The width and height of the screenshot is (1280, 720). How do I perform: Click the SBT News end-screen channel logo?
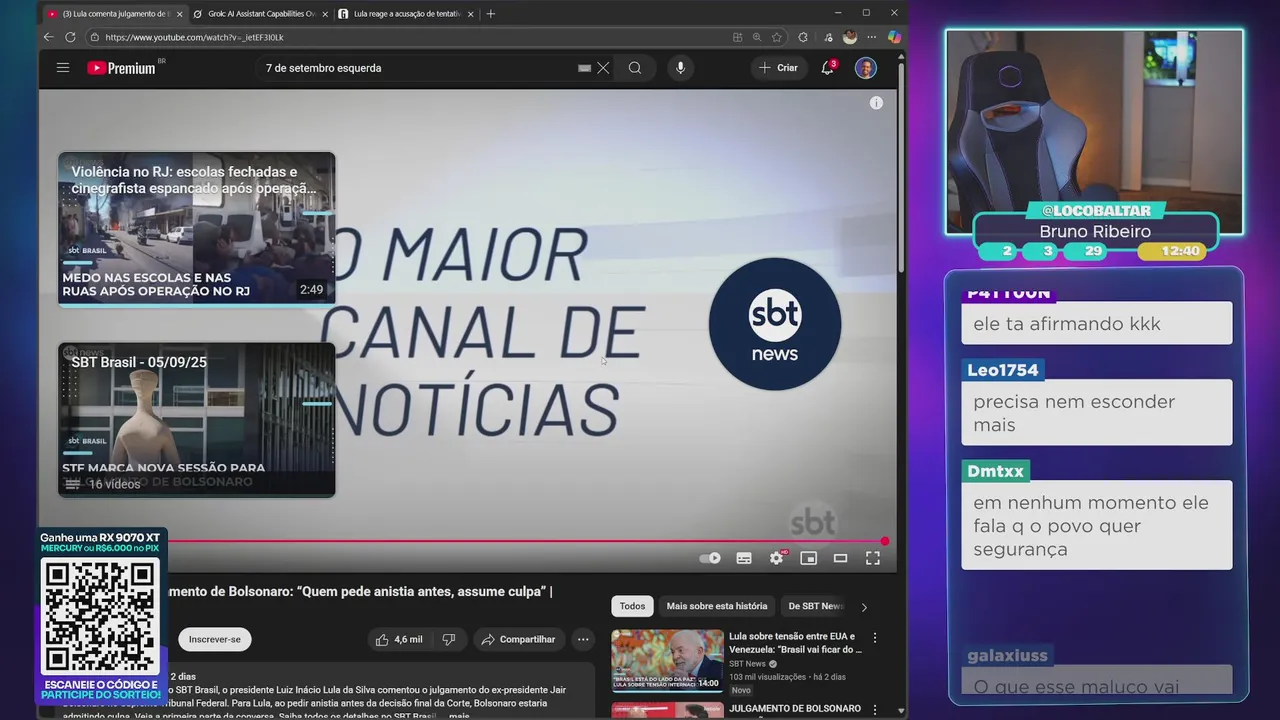tap(775, 324)
